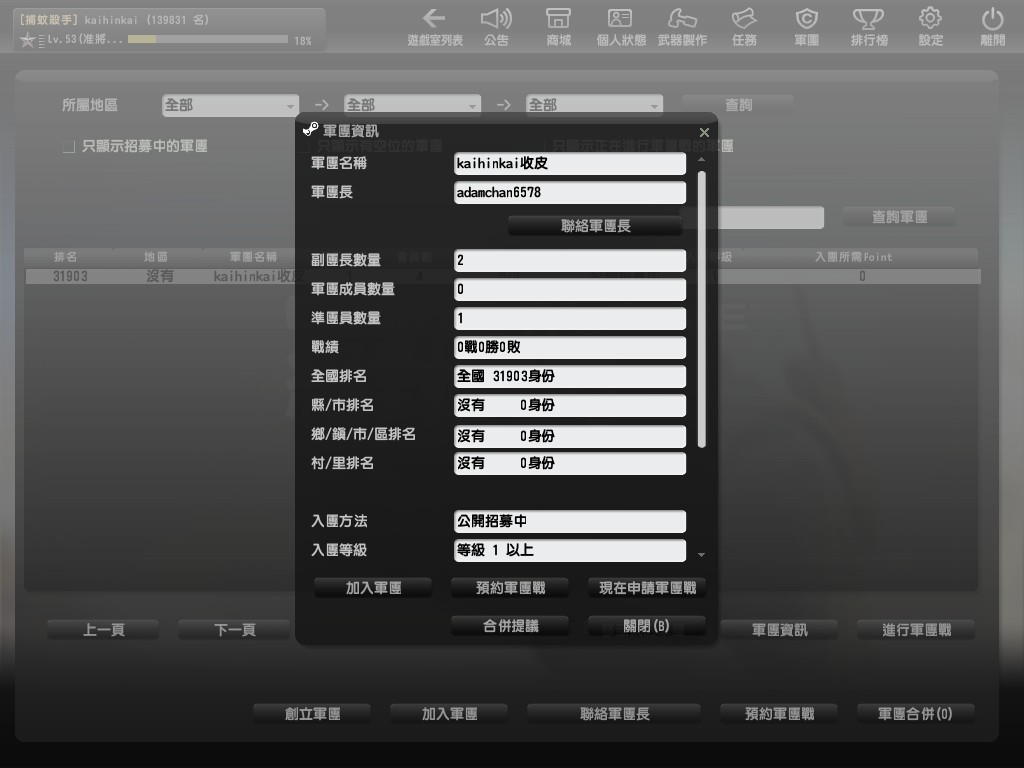1024x768 pixels.
Task: Return to the 遊戲室列表 room list
Action: [x=434, y=26]
